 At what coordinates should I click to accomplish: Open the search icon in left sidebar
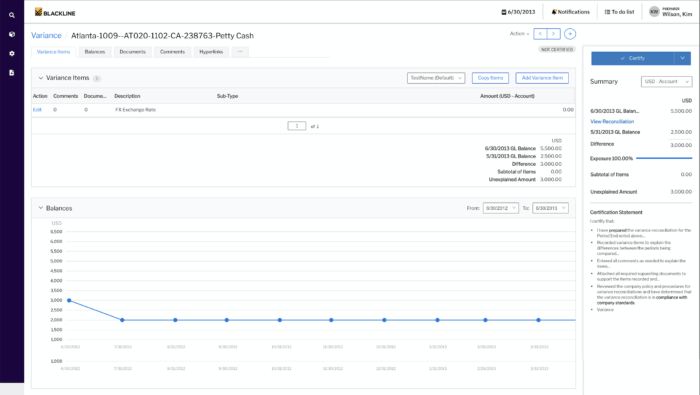[x=12, y=15]
